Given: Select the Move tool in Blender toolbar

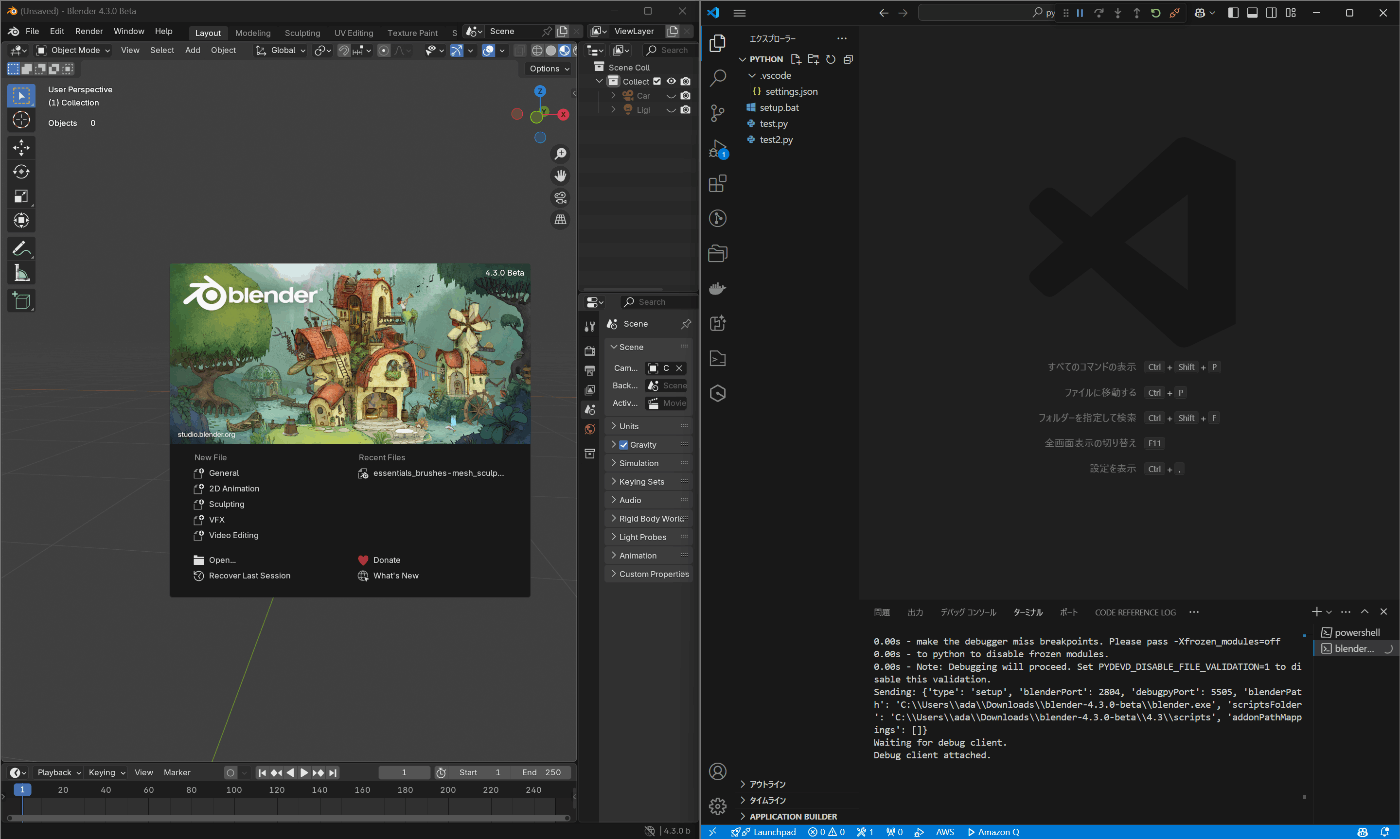Looking at the screenshot, I should [21, 147].
